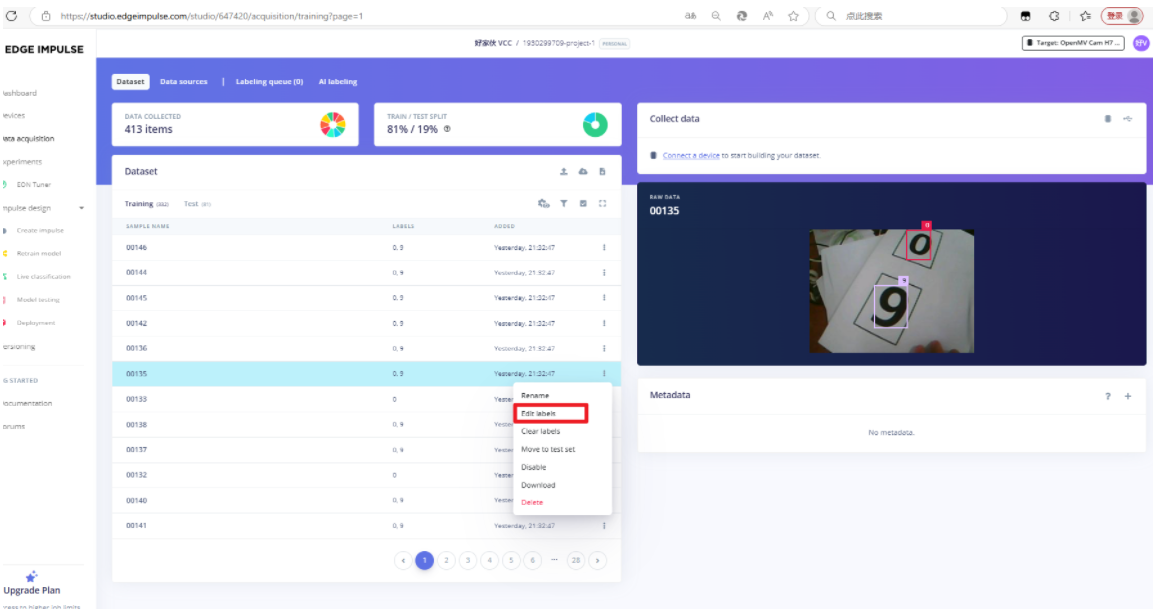Follow the Connect a device link
1157x616 pixels.
coord(691,156)
